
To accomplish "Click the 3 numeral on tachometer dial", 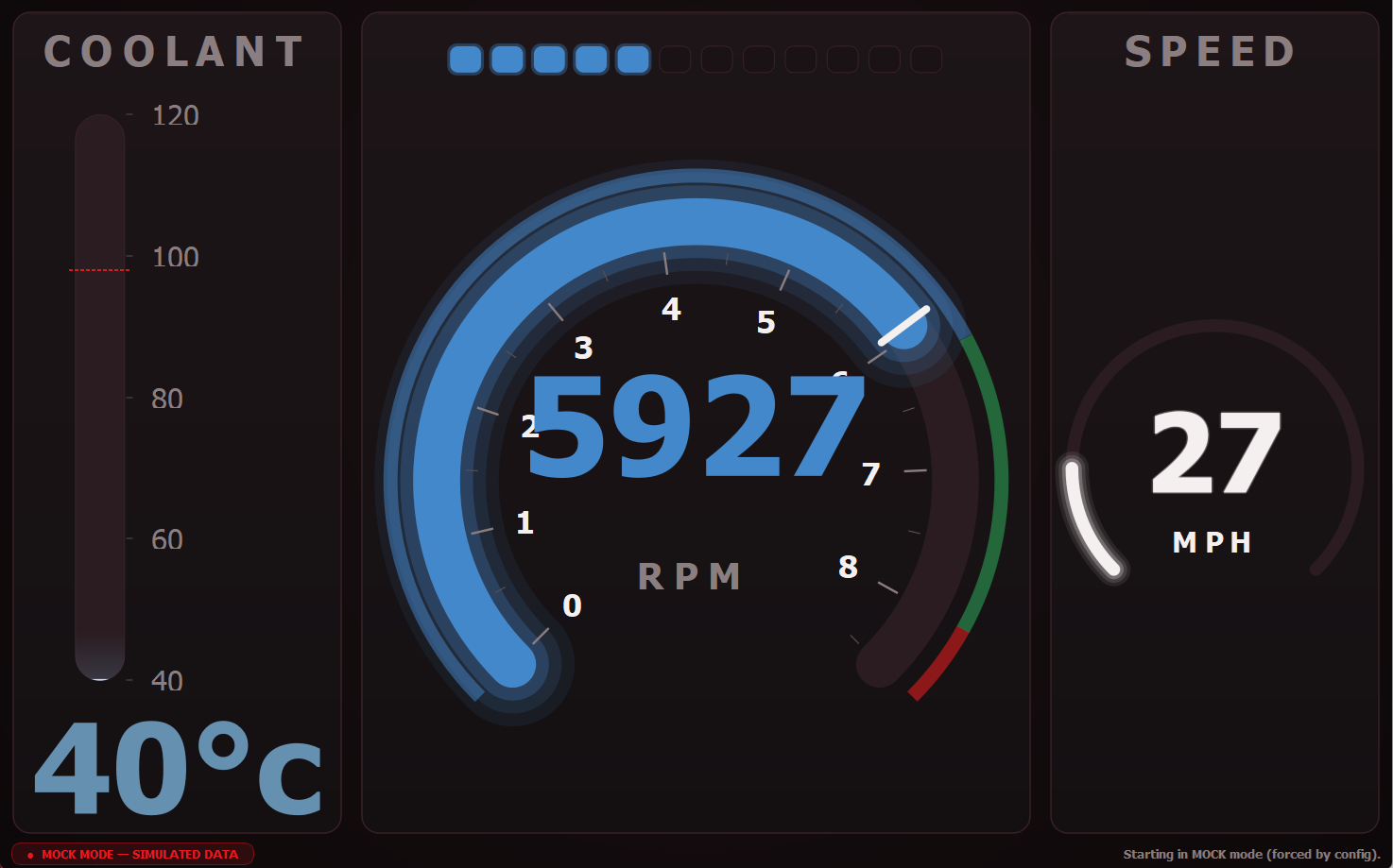I will point(584,348).
